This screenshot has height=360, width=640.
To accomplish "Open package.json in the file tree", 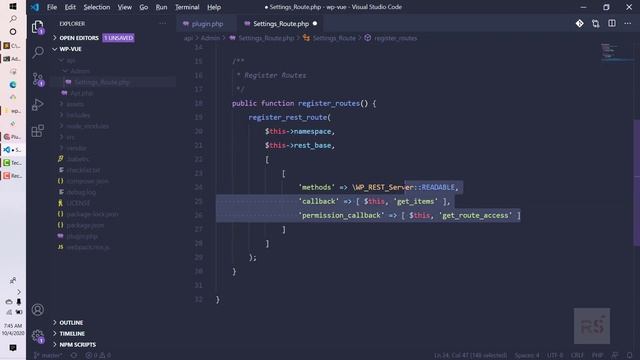I will 85,225.
